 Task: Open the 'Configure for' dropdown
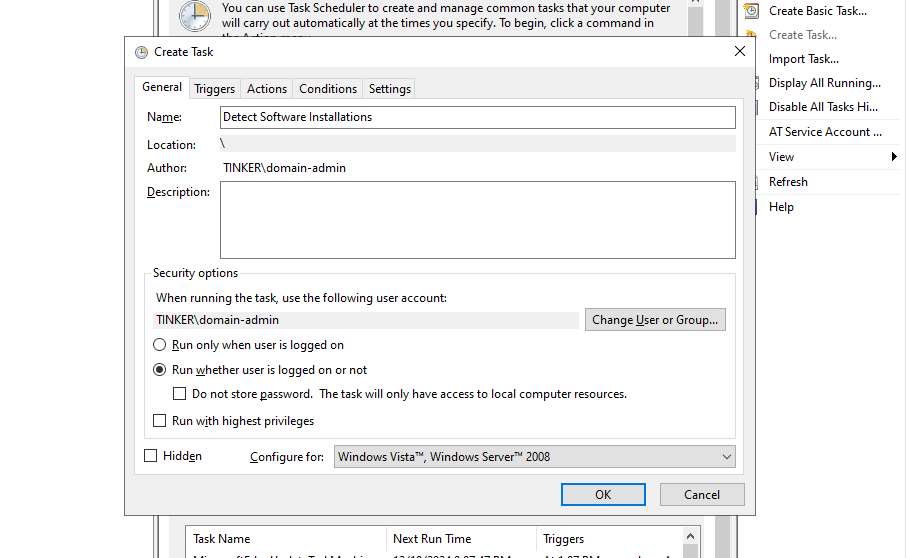pyautogui.click(x=535, y=457)
